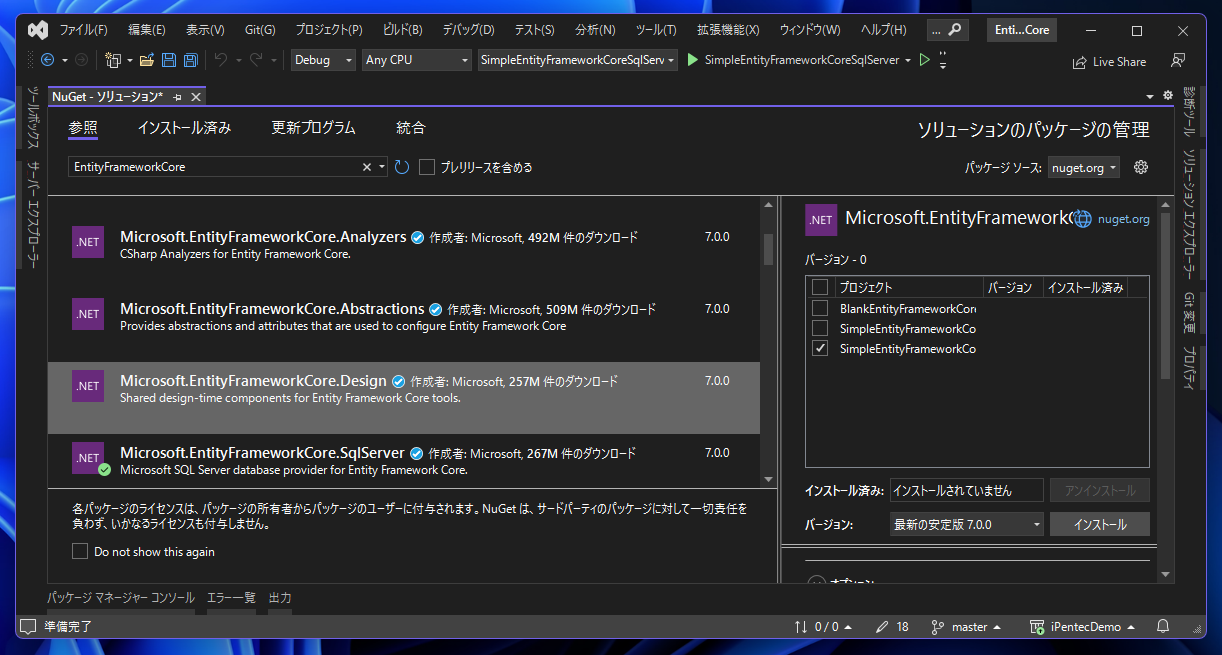The height and width of the screenshot is (655, 1222).
Task: Click the Live Share icon
Action: [1080, 62]
